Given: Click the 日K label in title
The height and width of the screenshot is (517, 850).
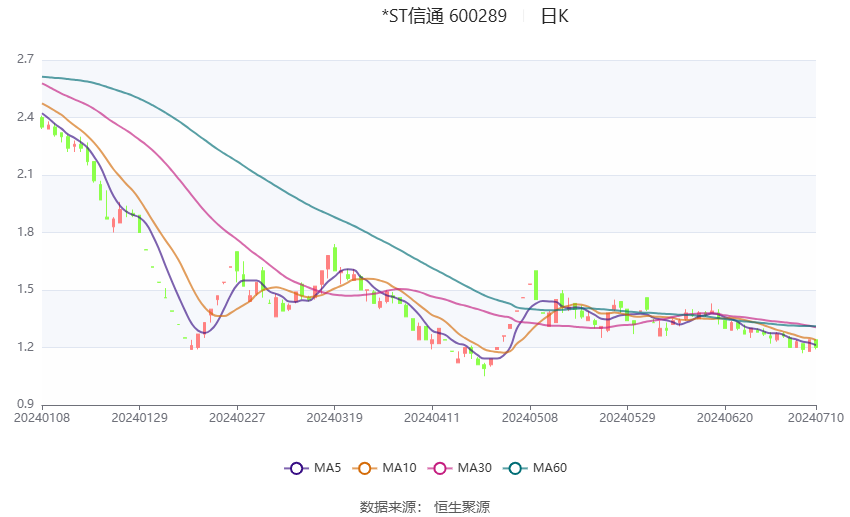Looking at the screenshot, I should click(x=554, y=16).
